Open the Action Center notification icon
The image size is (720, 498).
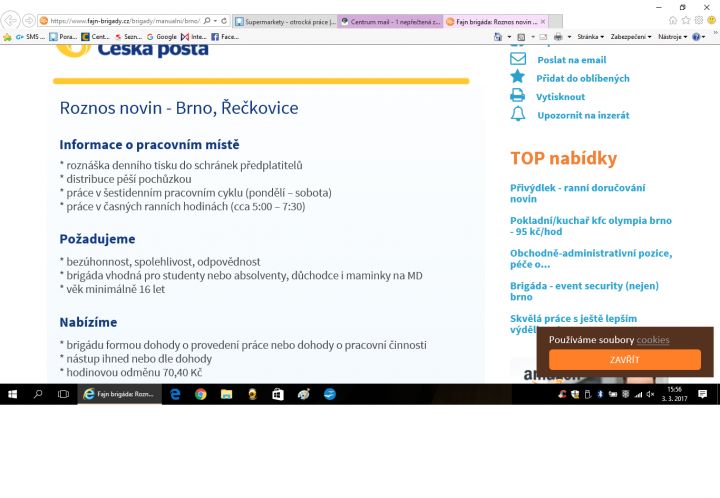click(702, 394)
